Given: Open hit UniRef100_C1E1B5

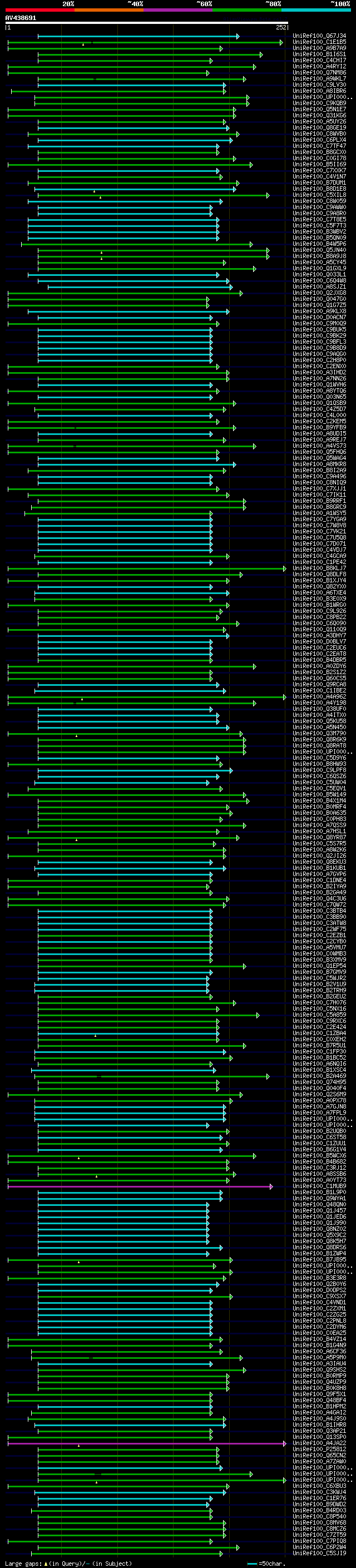Looking at the screenshot, I should click(319, 43).
